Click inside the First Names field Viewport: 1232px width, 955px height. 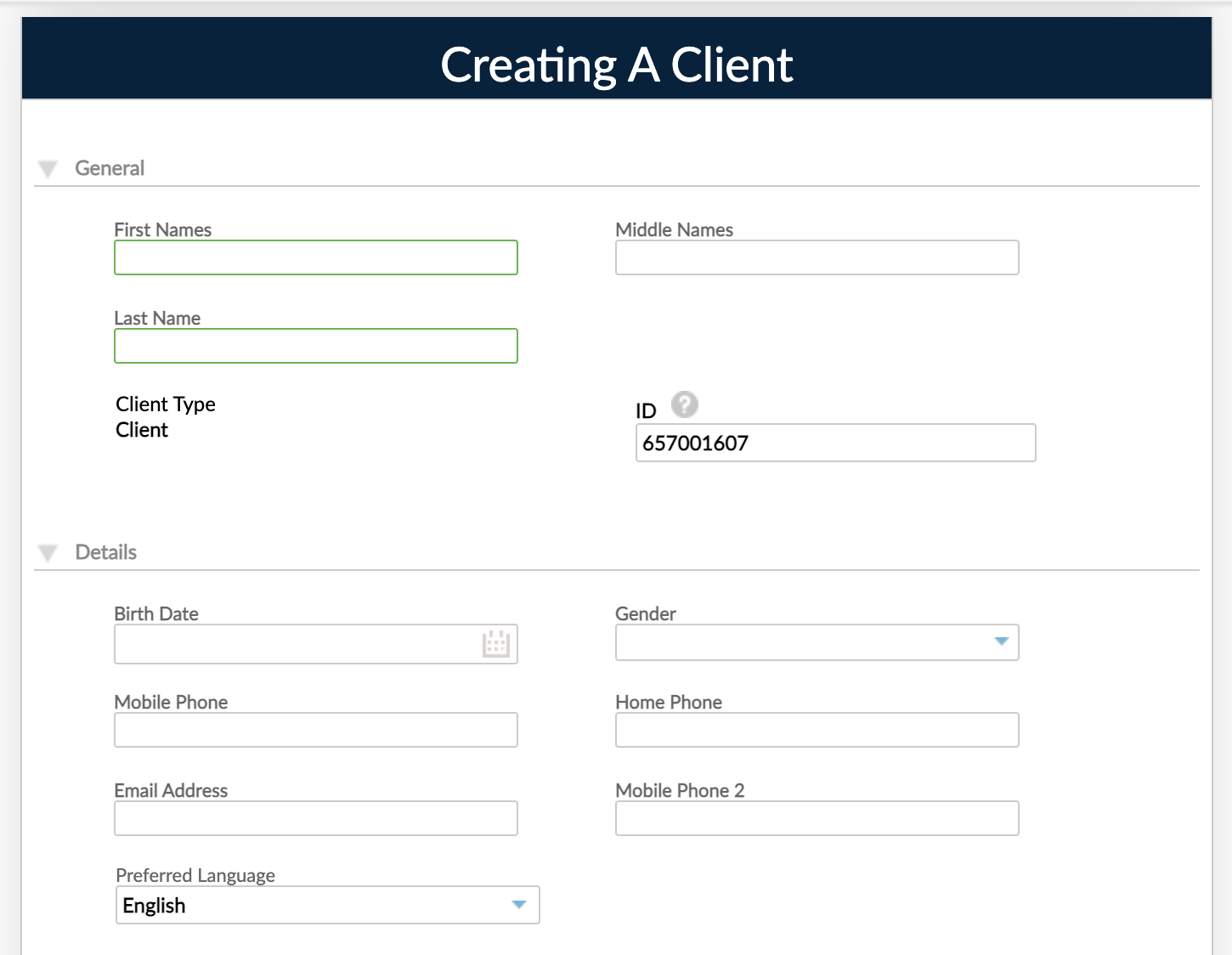point(315,257)
